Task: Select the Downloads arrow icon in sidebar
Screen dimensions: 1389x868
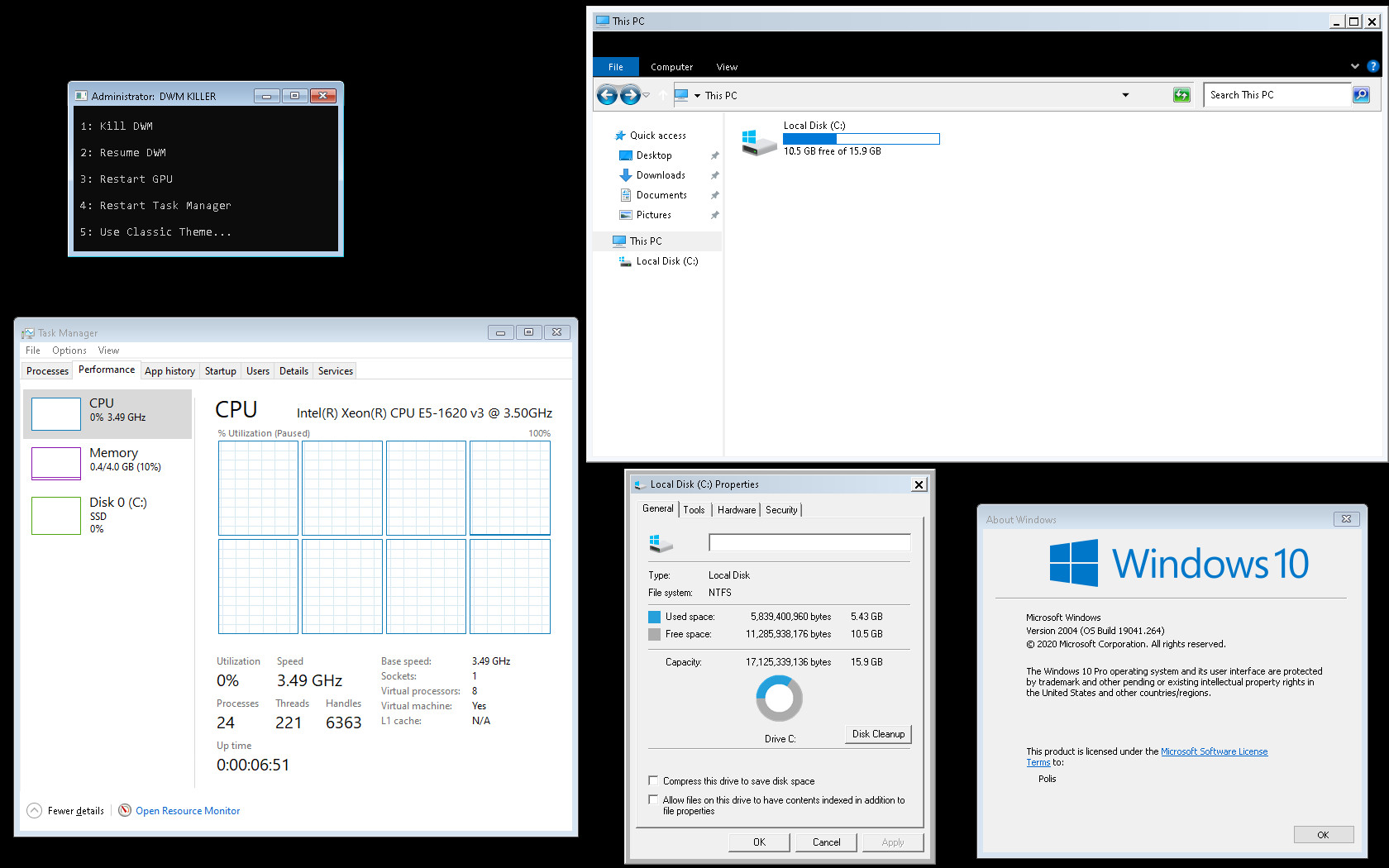Action: [626, 175]
